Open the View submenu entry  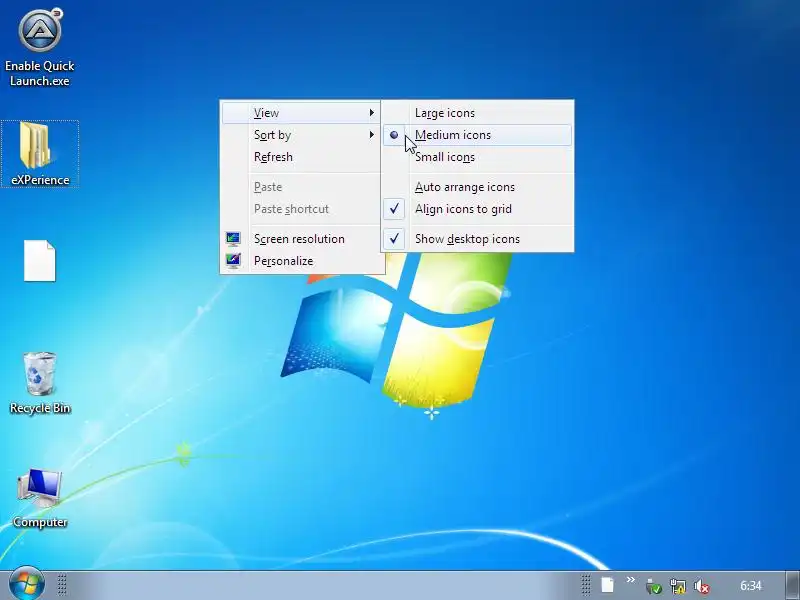[301, 113]
